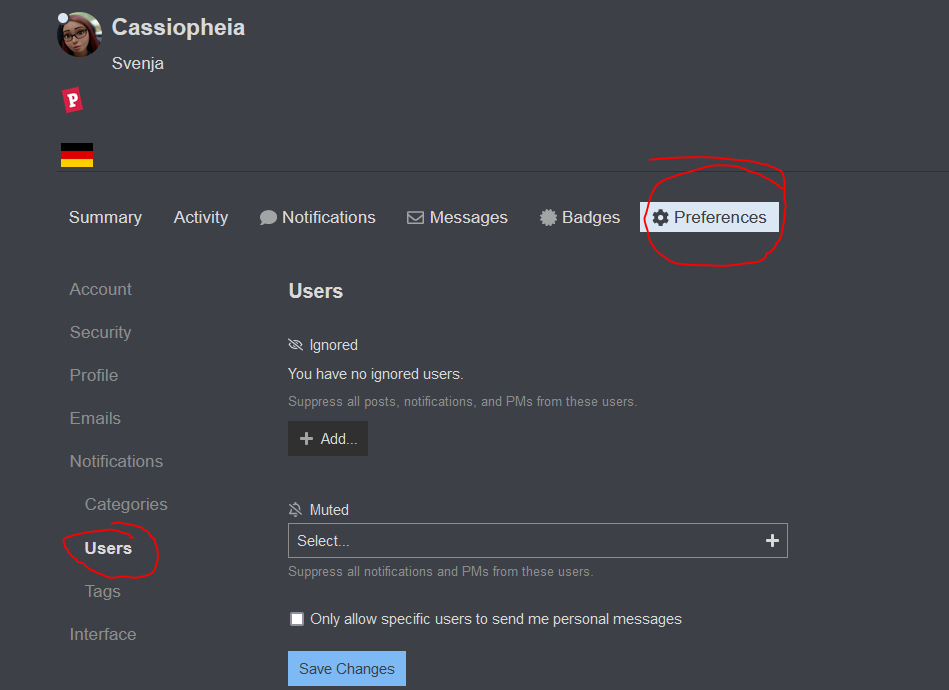Click the red Patreon badge icon
The image size is (949, 690).
click(x=72, y=100)
